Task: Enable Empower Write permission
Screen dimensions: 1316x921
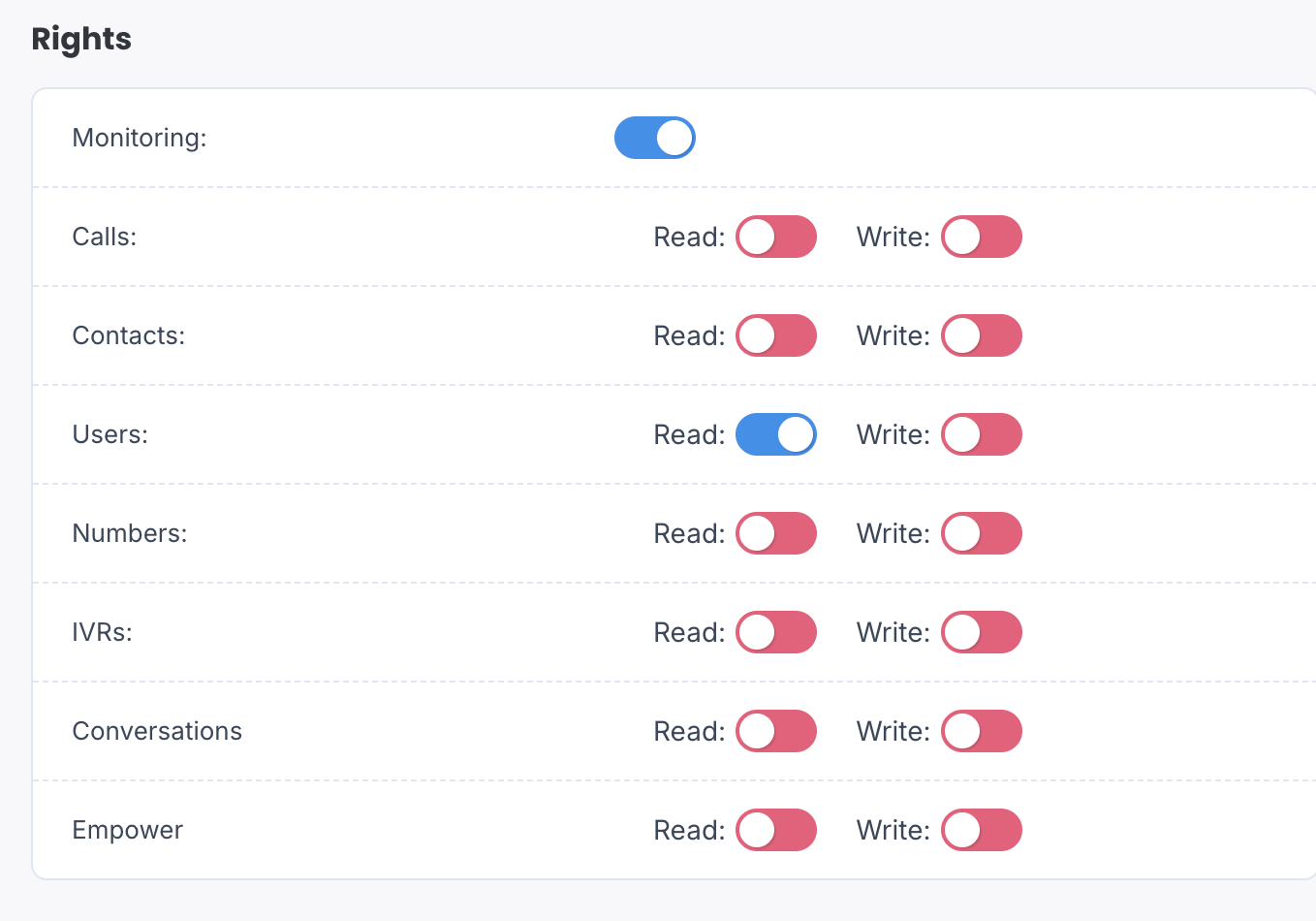Action: (x=982, y=830)
